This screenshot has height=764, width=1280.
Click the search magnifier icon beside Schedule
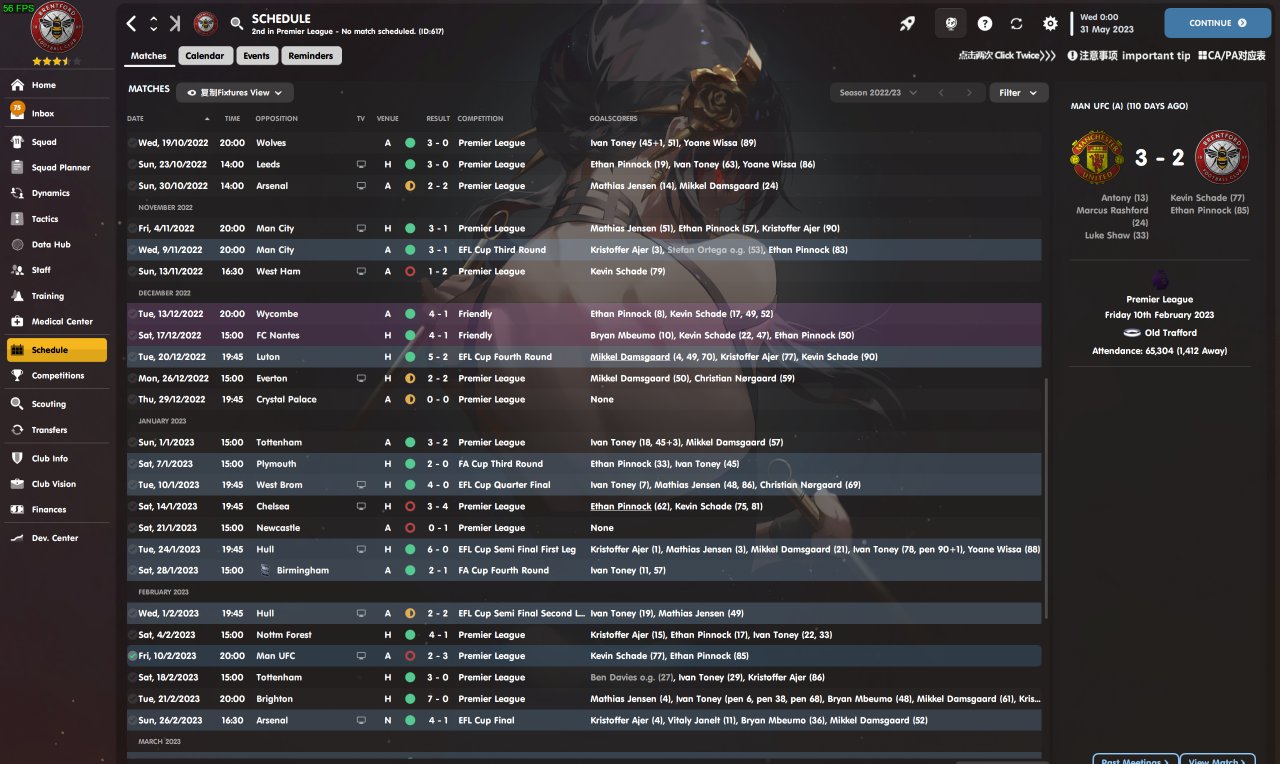point(237,23)
